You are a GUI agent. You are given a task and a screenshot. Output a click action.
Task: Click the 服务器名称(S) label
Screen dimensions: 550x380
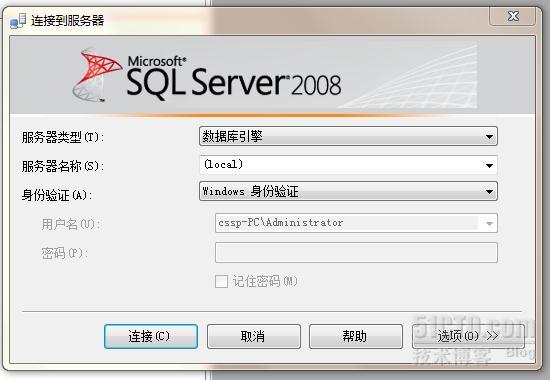click(62, 166)
